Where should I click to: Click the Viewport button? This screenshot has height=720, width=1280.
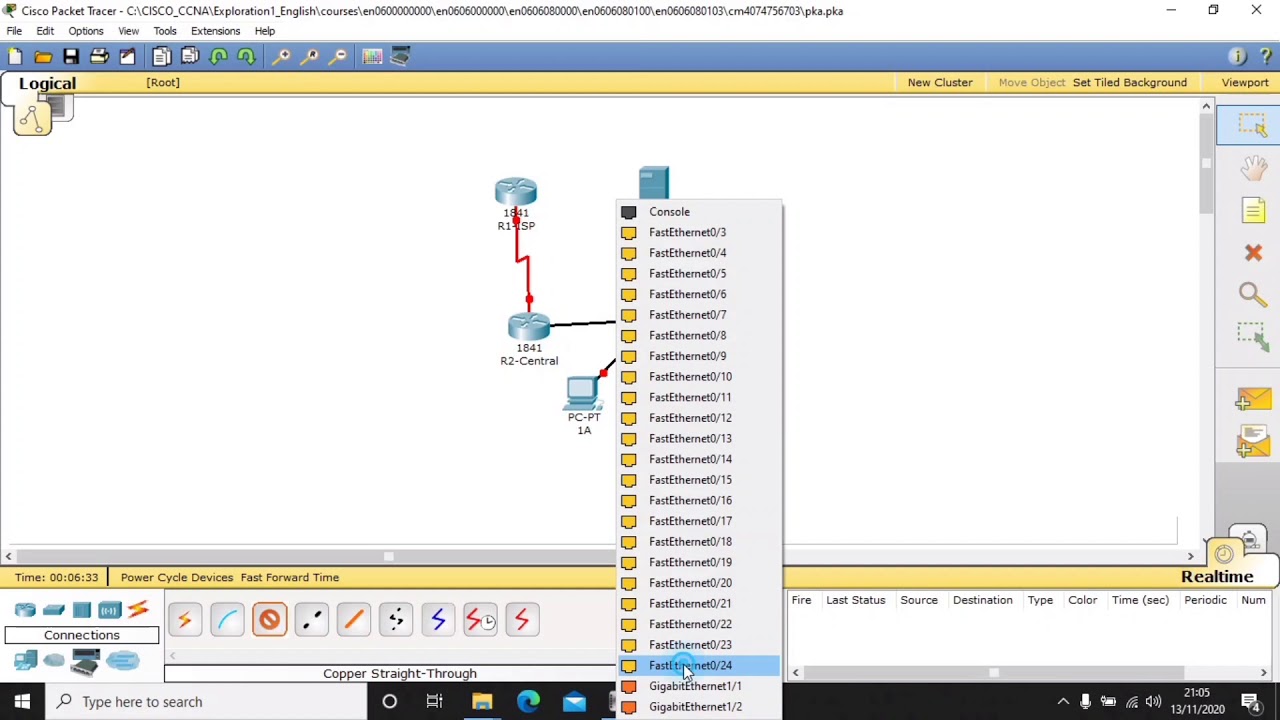[1245, 83]
